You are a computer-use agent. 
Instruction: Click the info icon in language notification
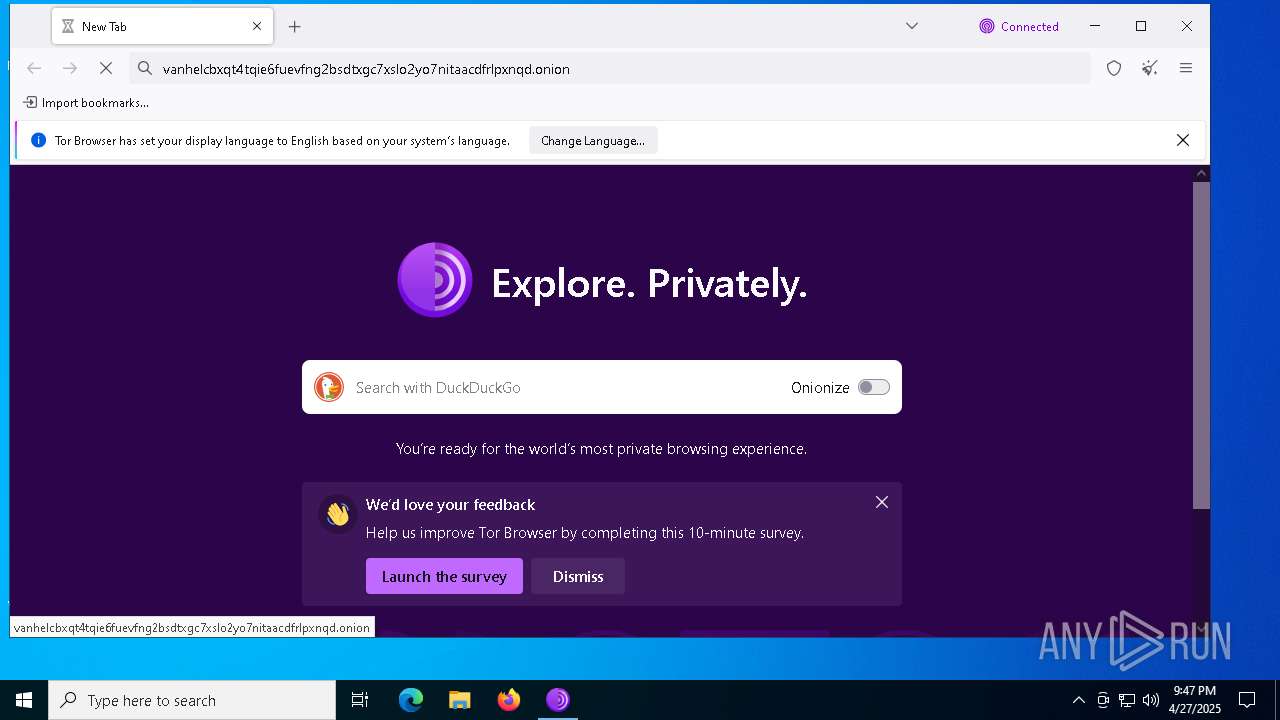(38, 140)
